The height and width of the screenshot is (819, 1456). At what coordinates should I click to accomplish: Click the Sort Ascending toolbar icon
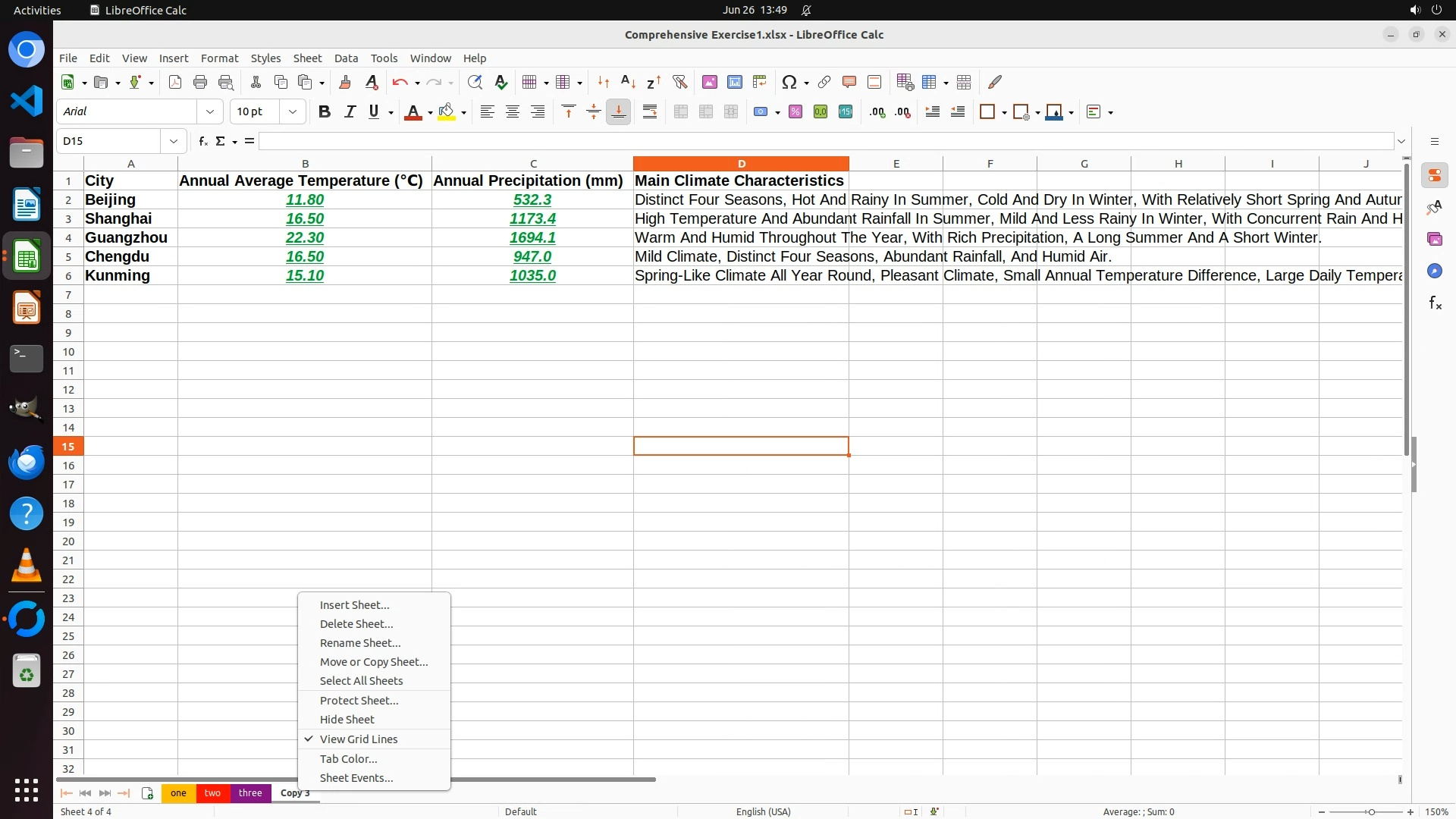[628, 82]
